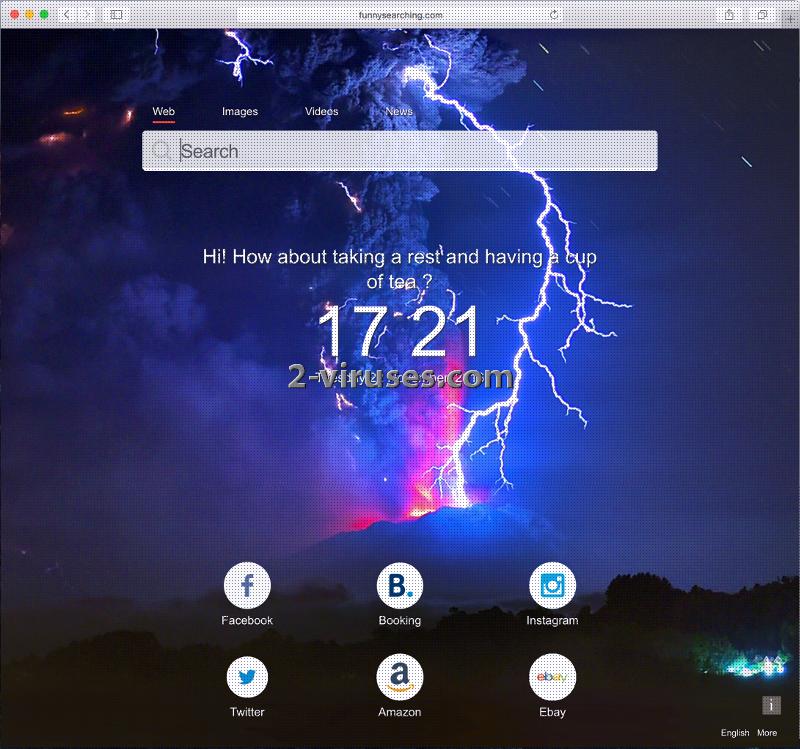800x749 pixels.
Task: Open the Ebay shortcut icon
Action: (x=552, y=678)
